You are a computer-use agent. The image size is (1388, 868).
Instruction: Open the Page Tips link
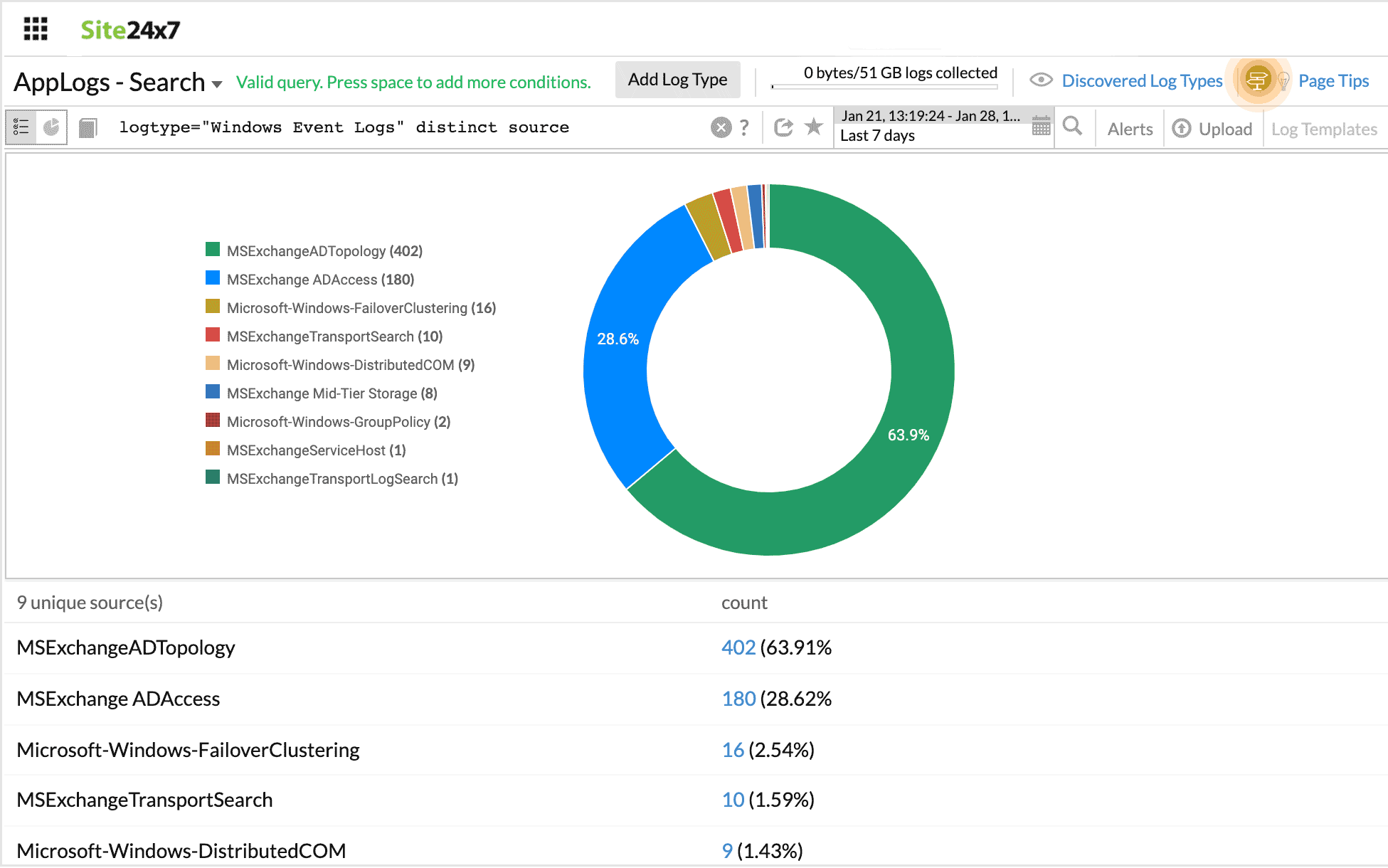[x=1333, y=80]
